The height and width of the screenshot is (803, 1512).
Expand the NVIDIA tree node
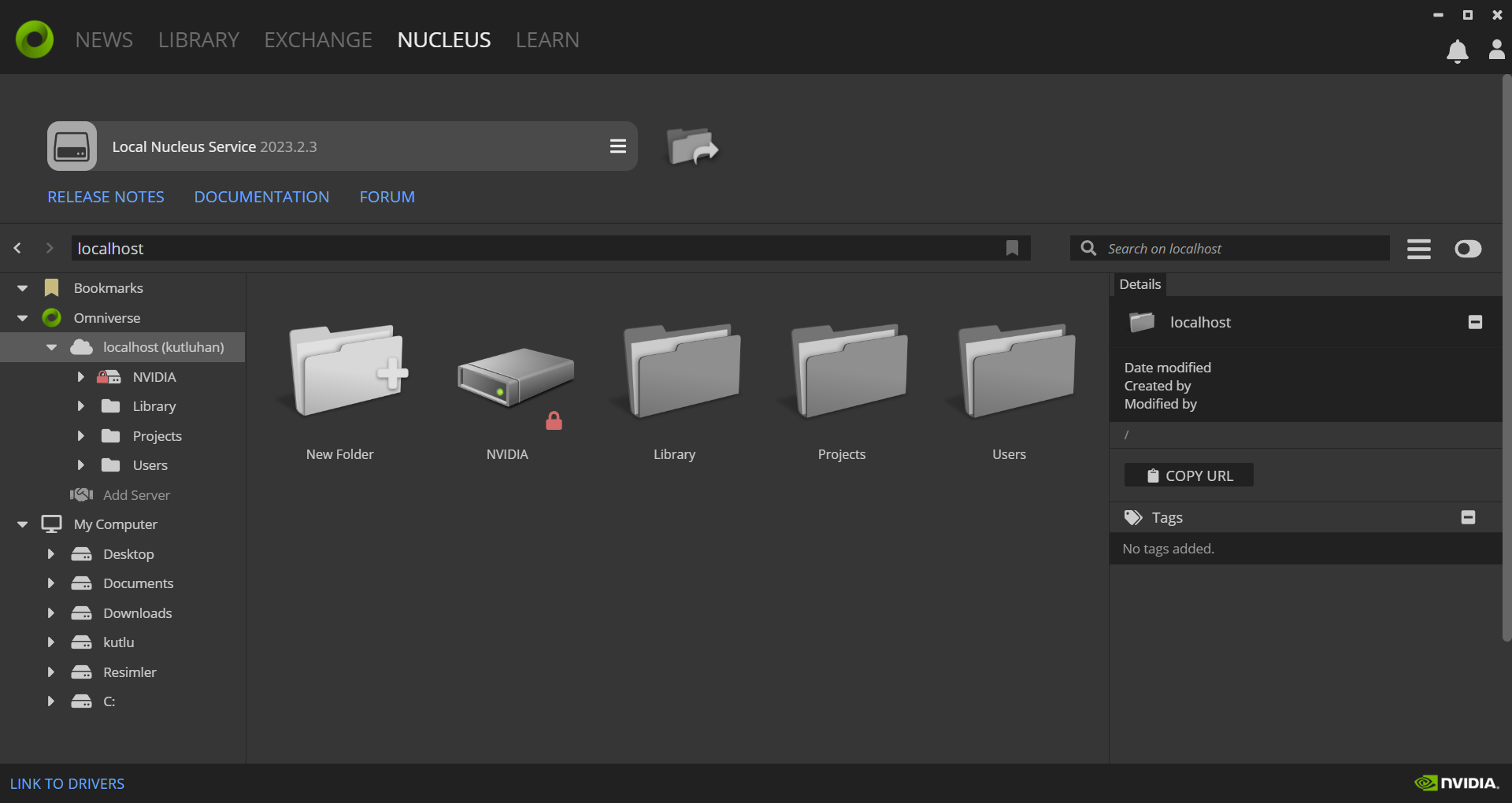coord(80,377)
